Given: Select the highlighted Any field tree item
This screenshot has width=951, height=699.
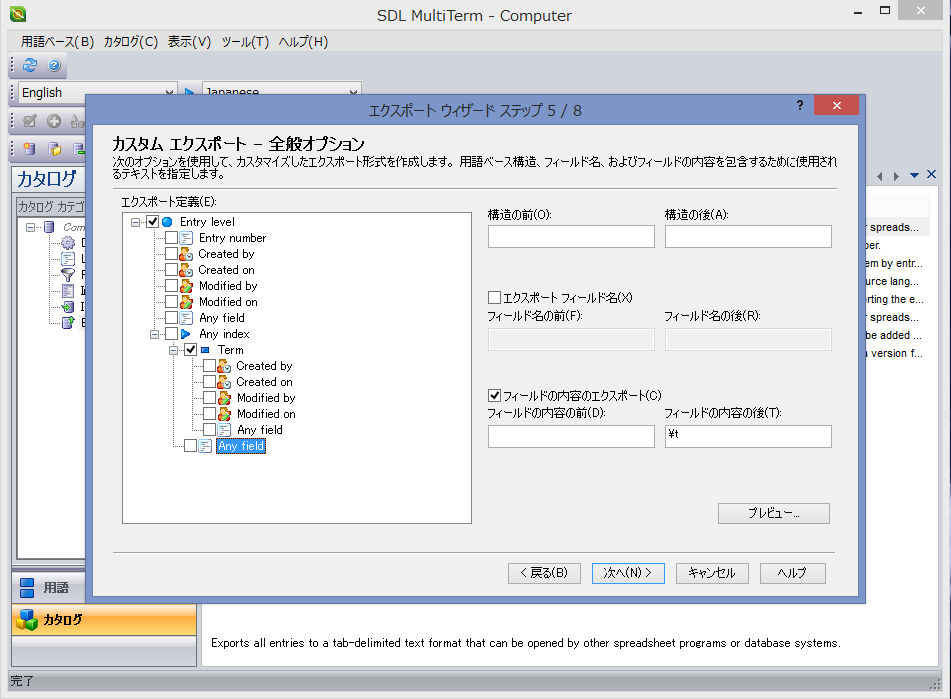Looking at the screenshot, I should click(241, 446).
